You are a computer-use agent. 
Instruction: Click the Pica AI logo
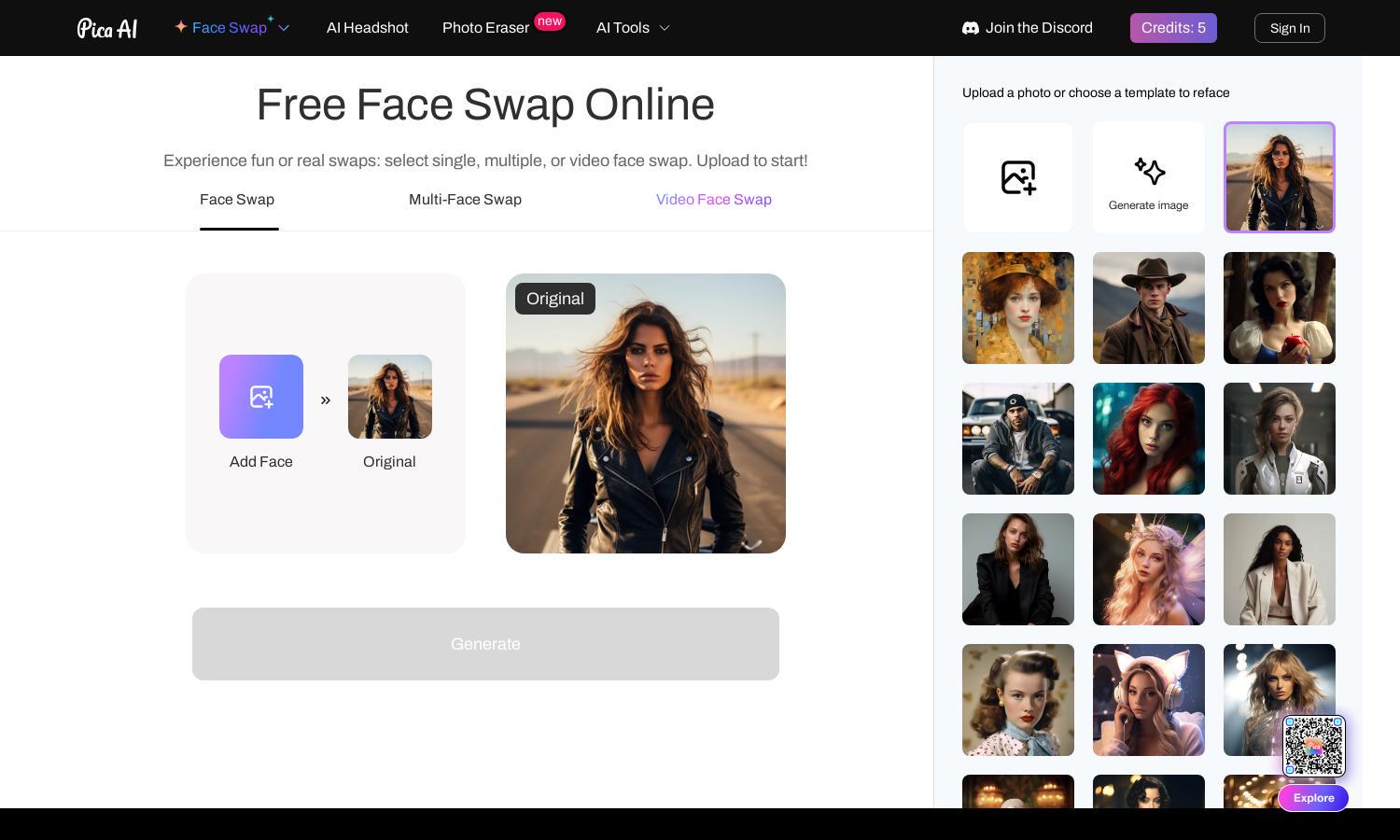click(107, 28)
